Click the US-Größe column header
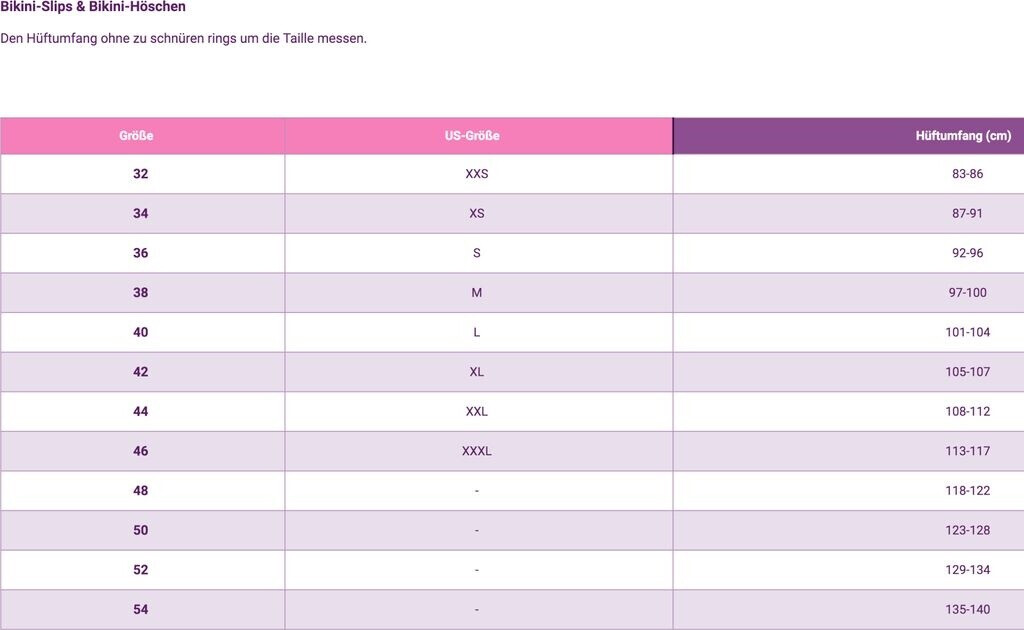 472,136
